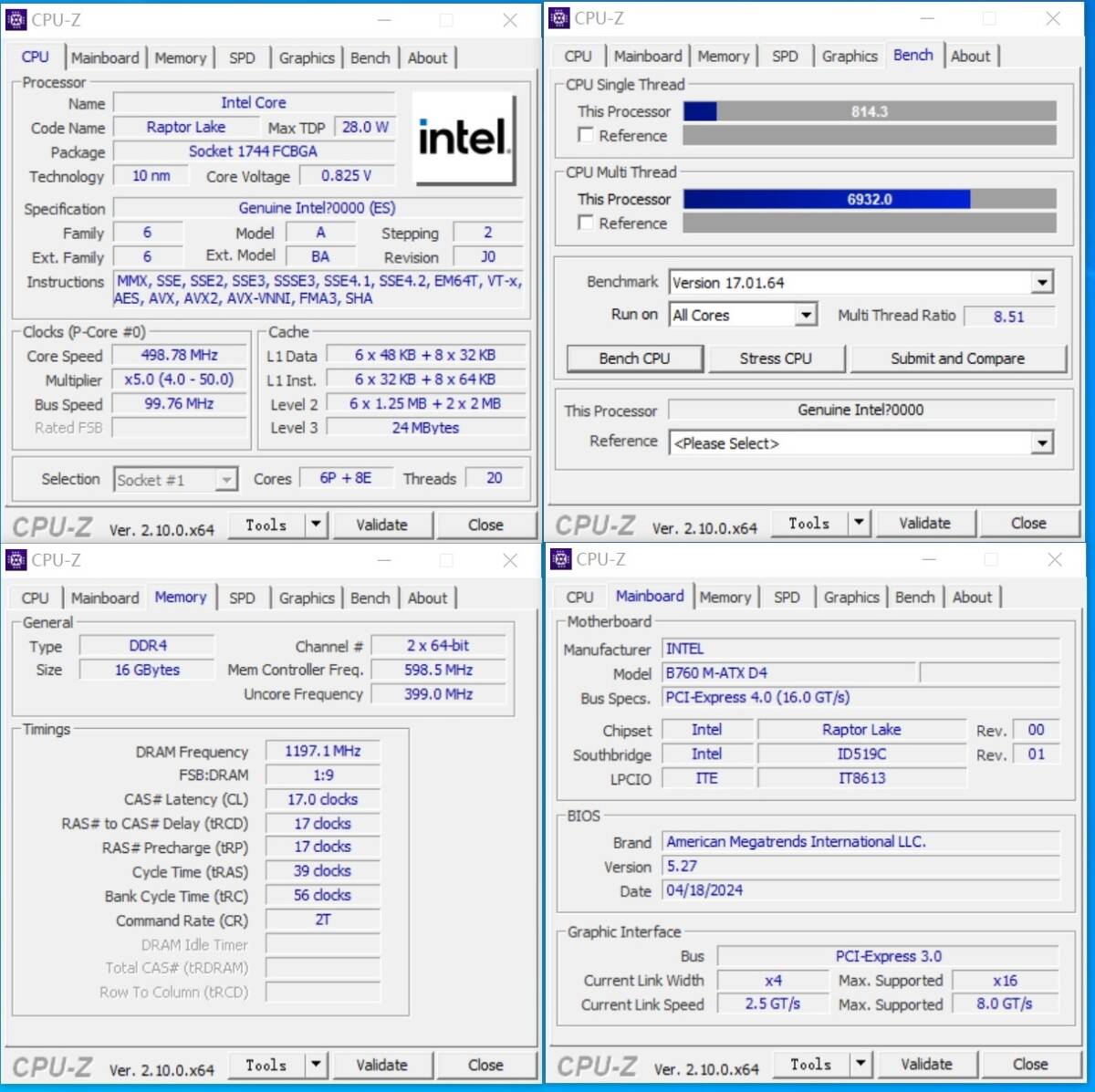This screenshot has height=1092, width=1095.
Task: Click the Package value Socket 1744 FCBGA
Action: 254,151
